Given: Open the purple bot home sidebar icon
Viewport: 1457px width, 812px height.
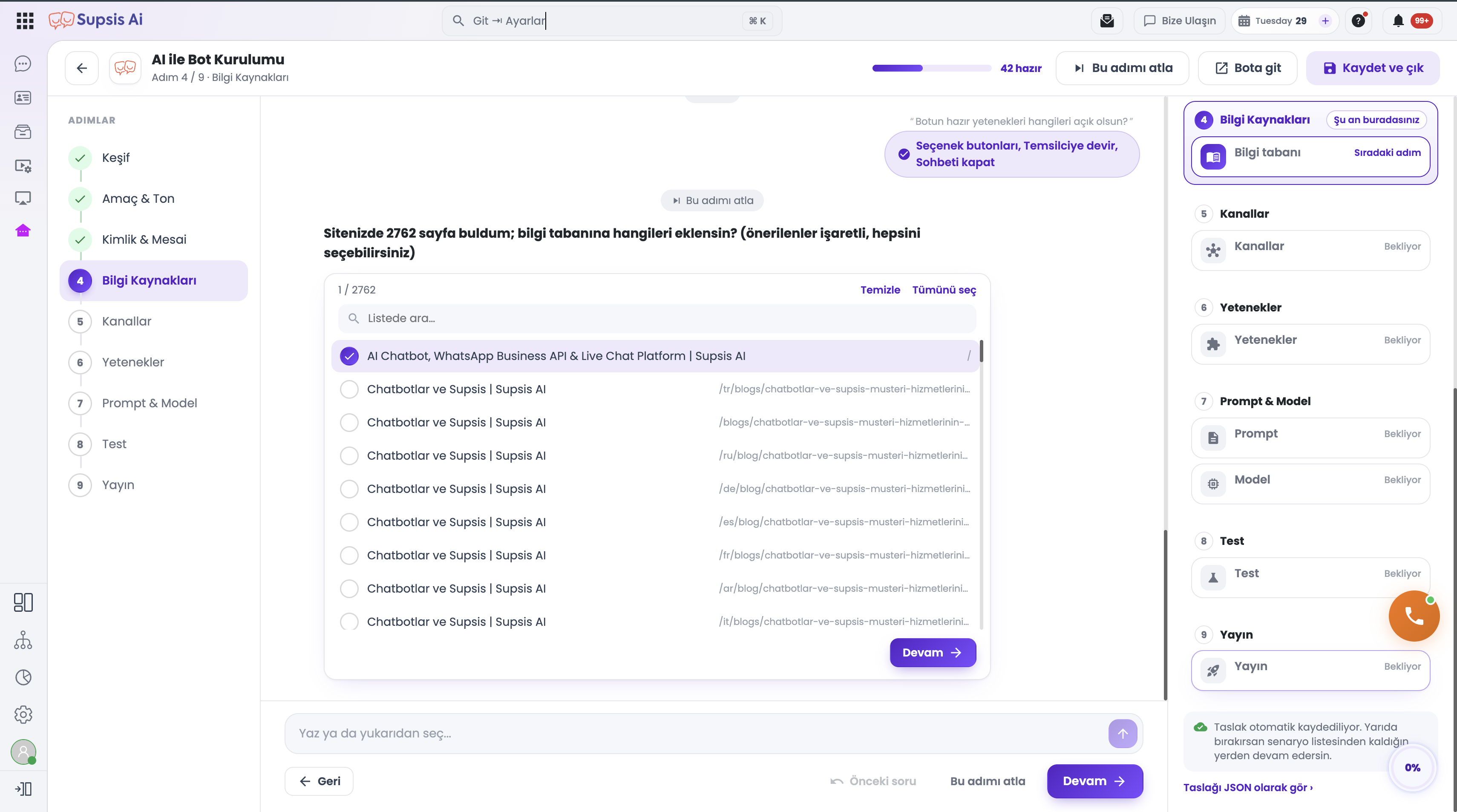Looking at the screenshot, I should pyautogui.click(x=23, y=231).
